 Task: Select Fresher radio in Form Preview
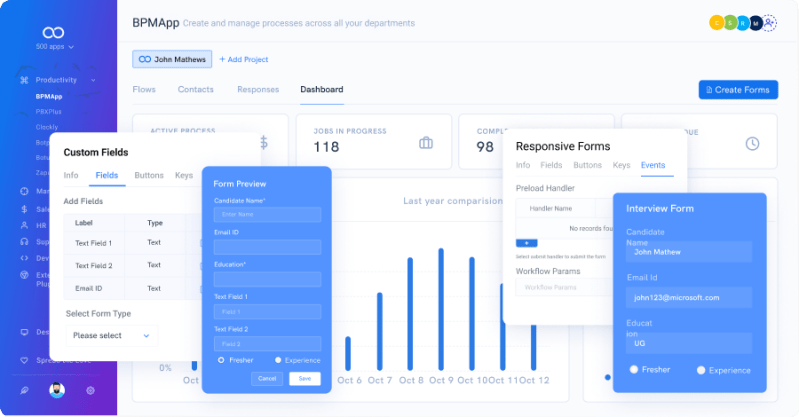pyautogui.click(x=221, y=360)
